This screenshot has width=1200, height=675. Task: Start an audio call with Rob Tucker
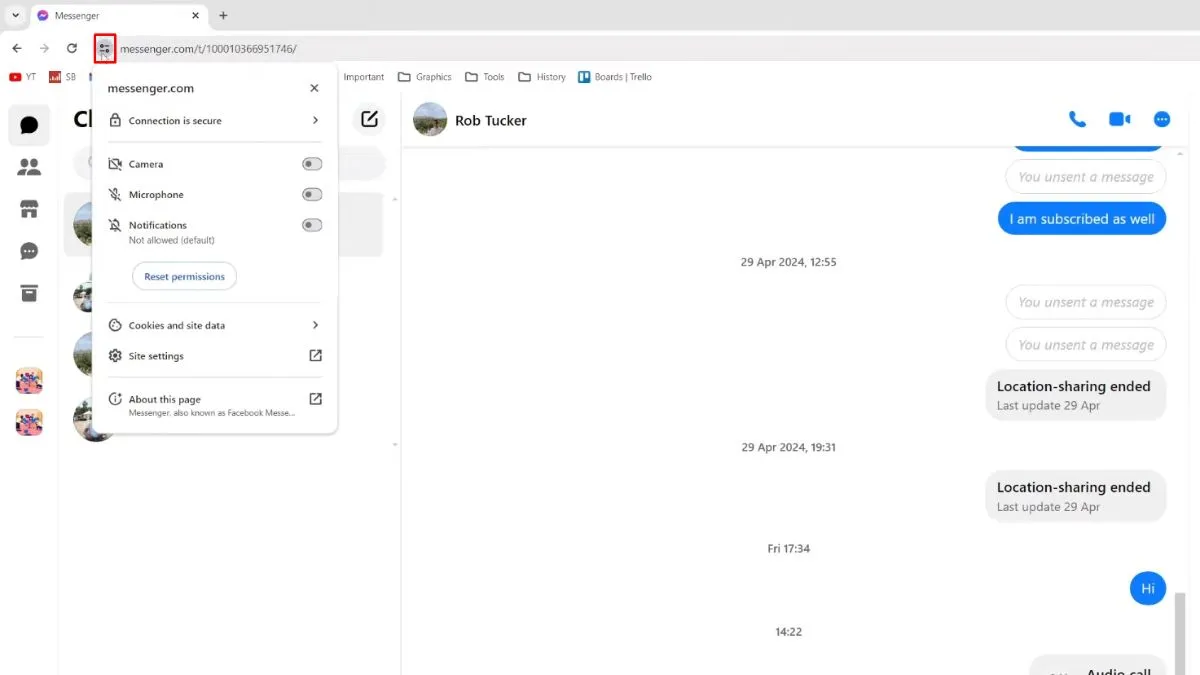pos(1077,118)
